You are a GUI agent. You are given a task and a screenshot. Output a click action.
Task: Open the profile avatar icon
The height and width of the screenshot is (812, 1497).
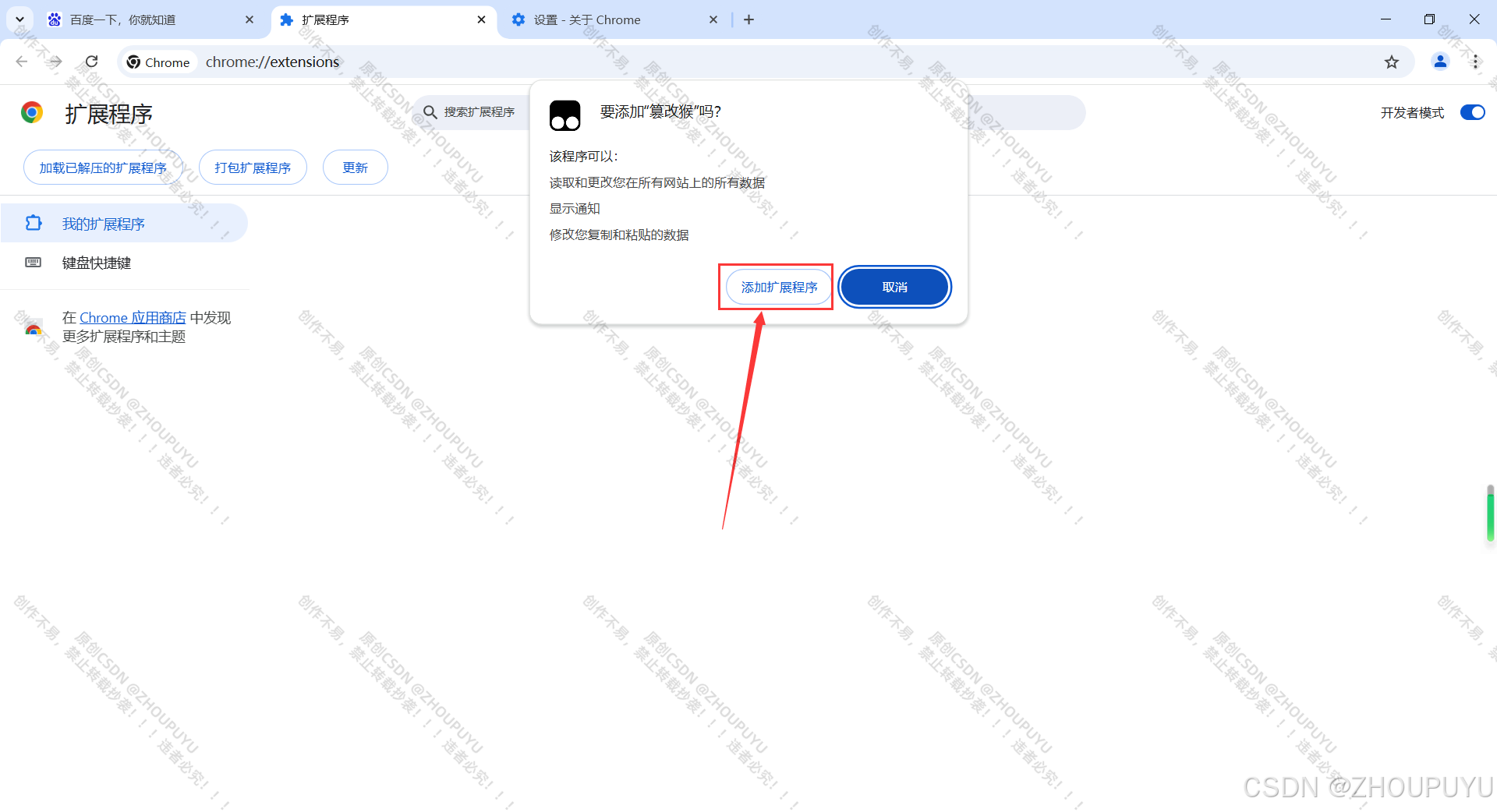(1440, 62)
